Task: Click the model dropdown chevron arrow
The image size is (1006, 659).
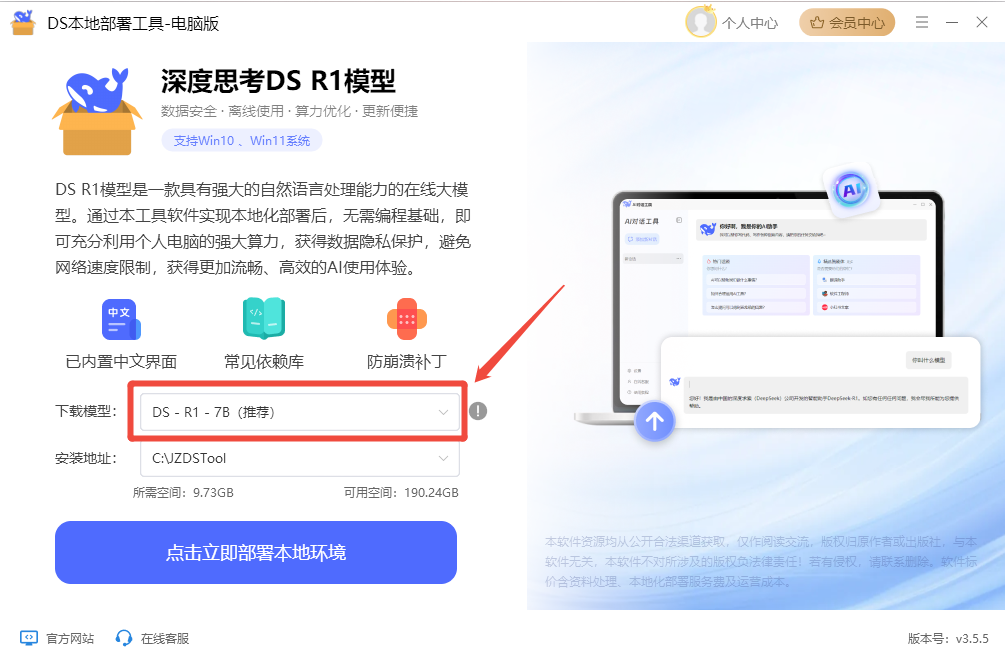Action: [x=443, y=412]
